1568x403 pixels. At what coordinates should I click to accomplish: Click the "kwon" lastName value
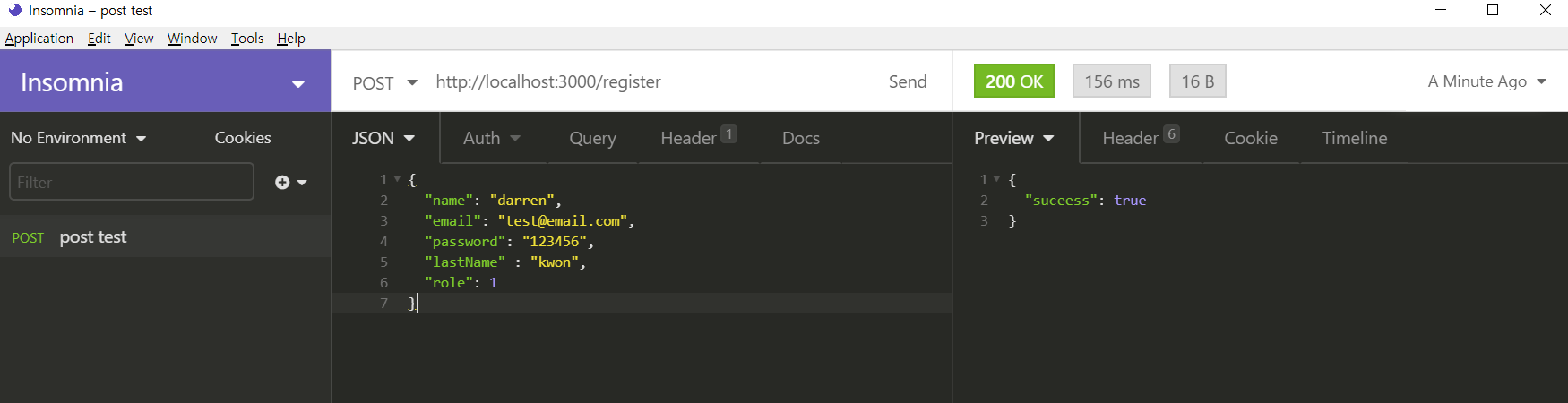pyautogui.click(x=554, y=262)
